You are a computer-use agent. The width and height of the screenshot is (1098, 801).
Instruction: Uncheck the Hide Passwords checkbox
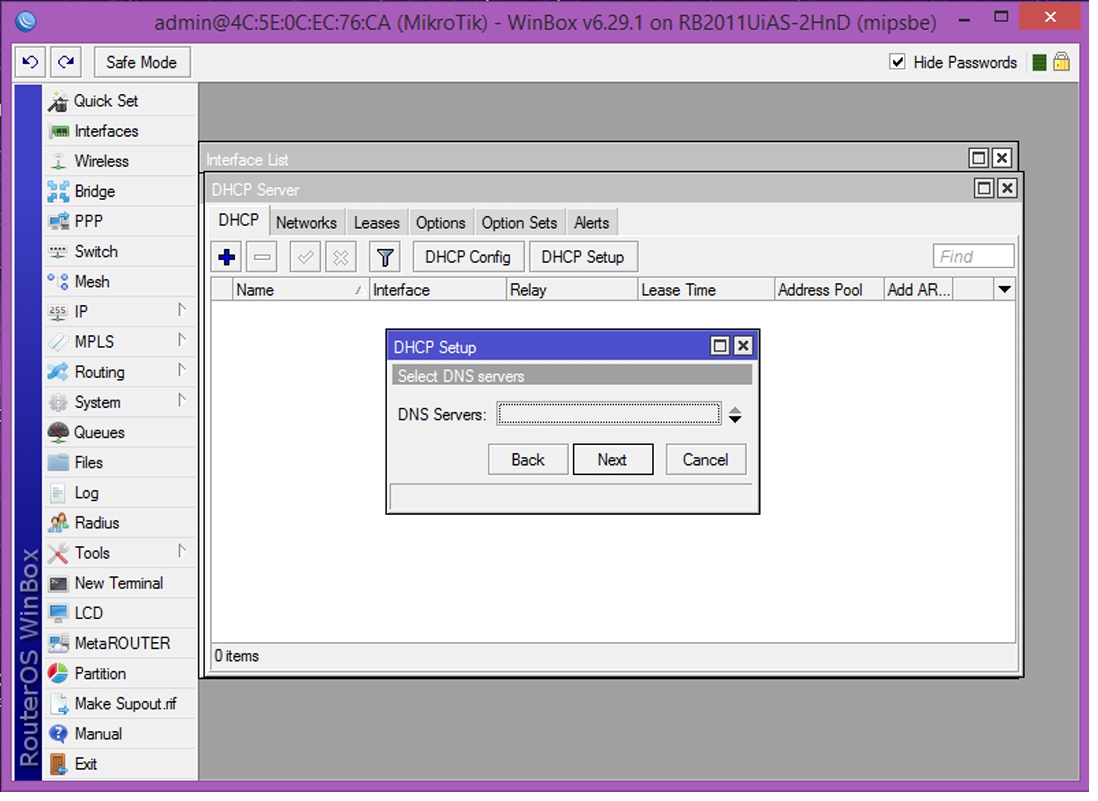[898, 62]
